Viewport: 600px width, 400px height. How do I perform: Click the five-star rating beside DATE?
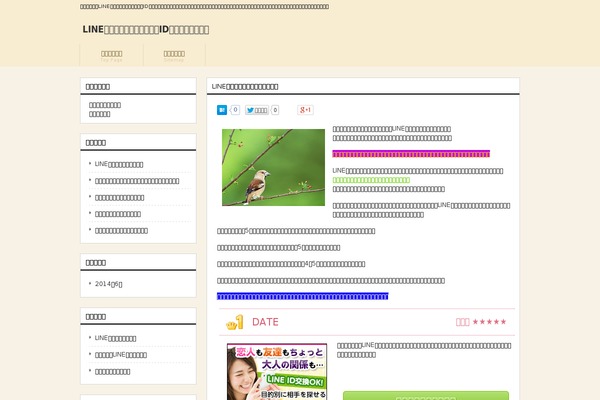489,322
